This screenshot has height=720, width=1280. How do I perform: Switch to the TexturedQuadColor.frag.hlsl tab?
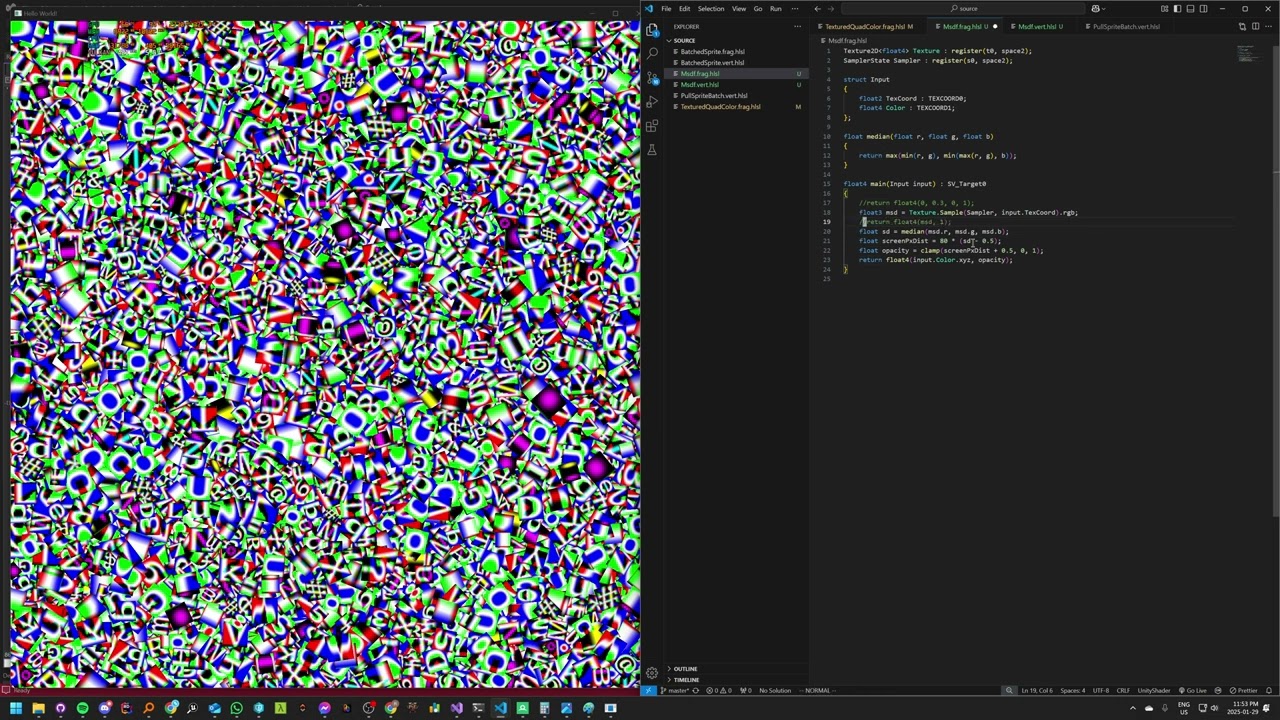(867, 27)
